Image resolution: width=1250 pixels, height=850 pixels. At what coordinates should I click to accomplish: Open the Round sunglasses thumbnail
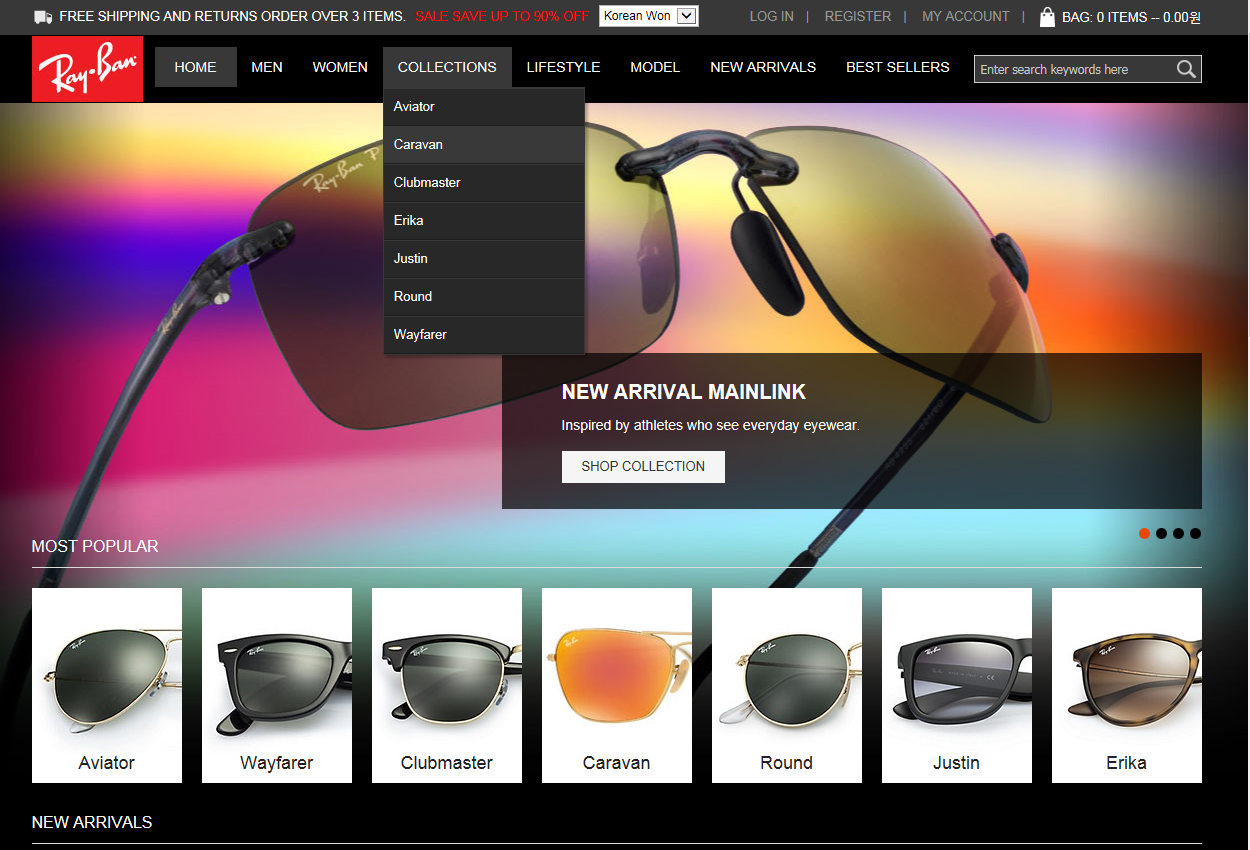coord(787,685)
